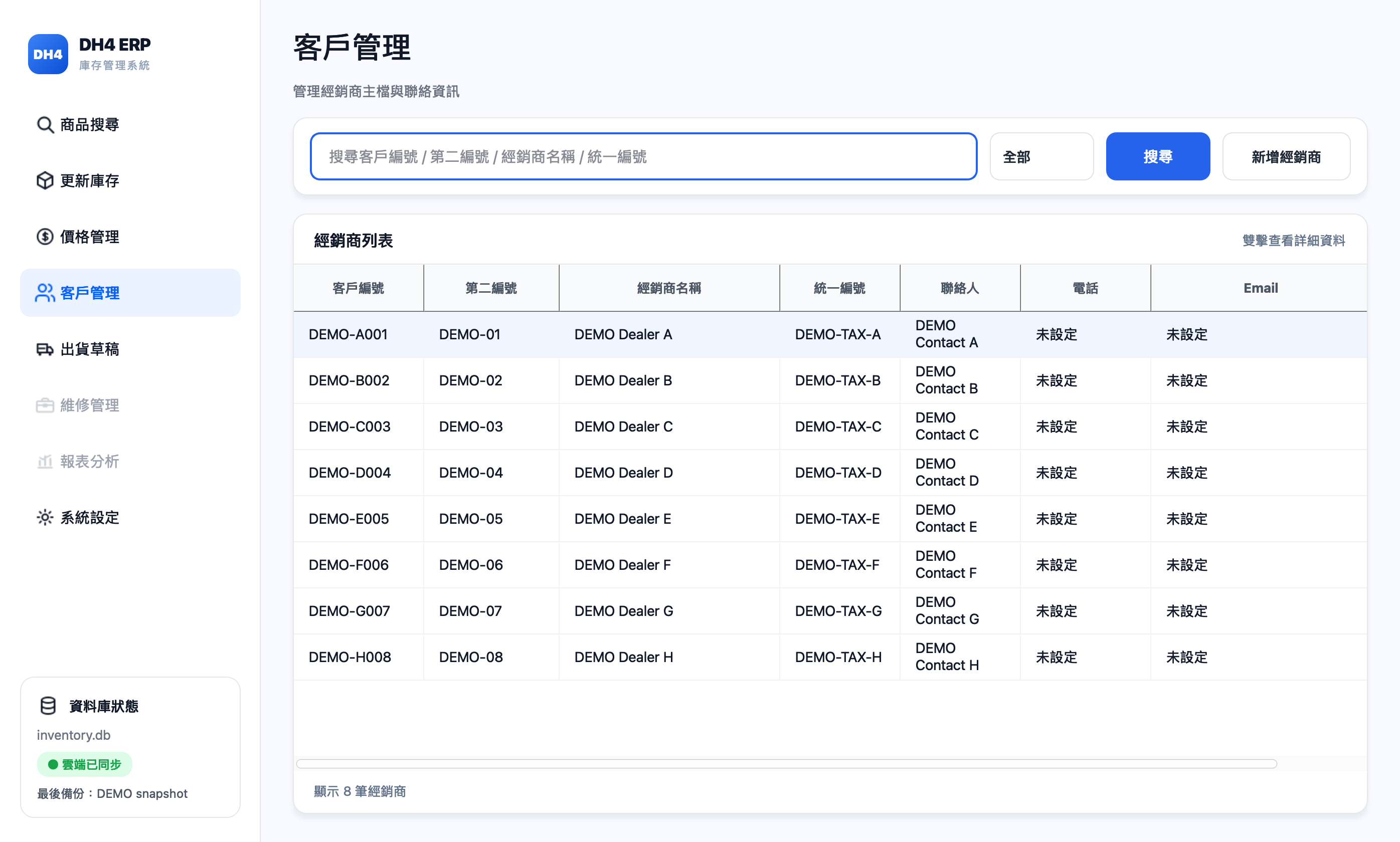Click DEMO Dealer G name
Viewport: 1400px width, 842px height.
[624, 610]
